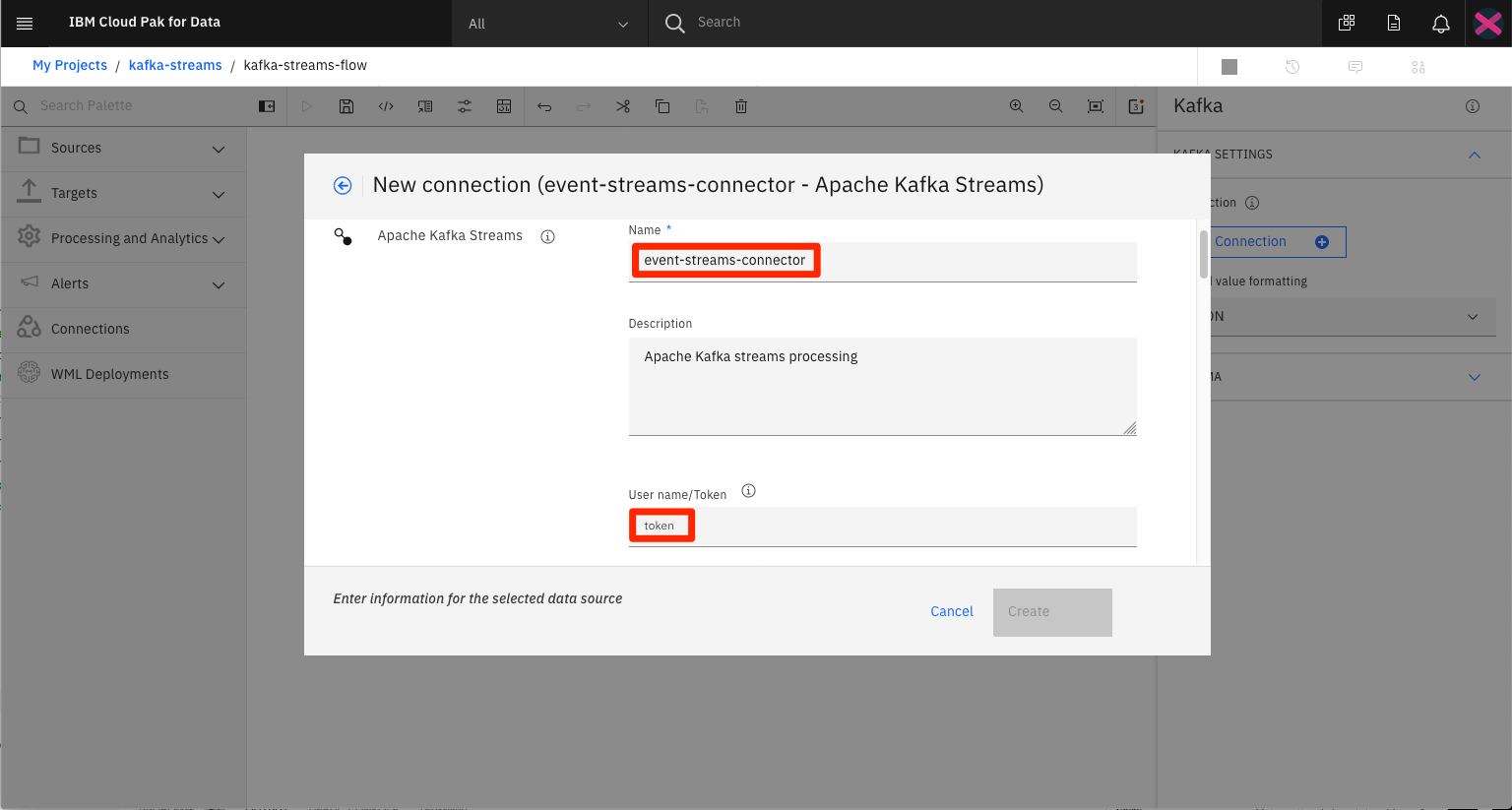Click the dialog vertical scrollbar

[x=1203, y=255]
